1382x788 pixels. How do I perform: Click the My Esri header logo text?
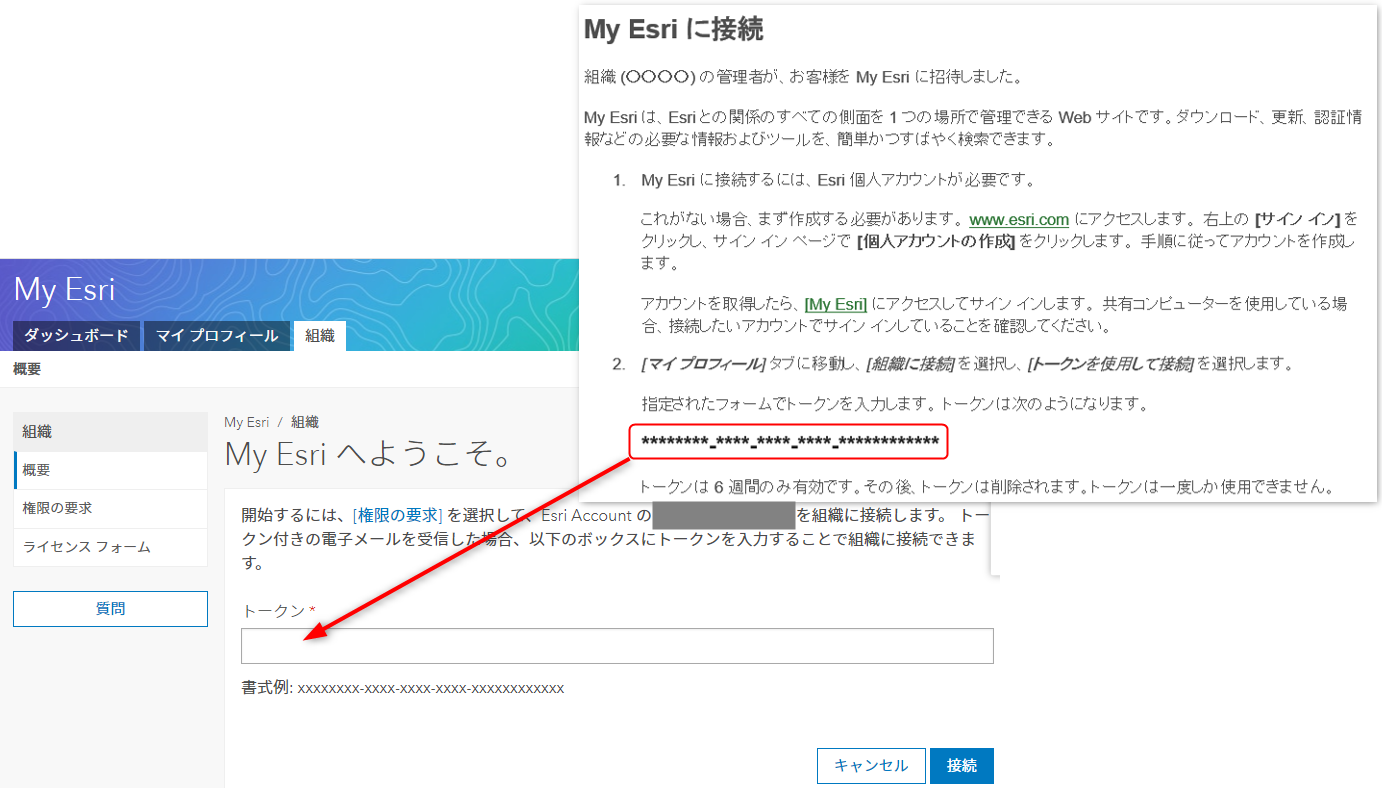[65, 290]
